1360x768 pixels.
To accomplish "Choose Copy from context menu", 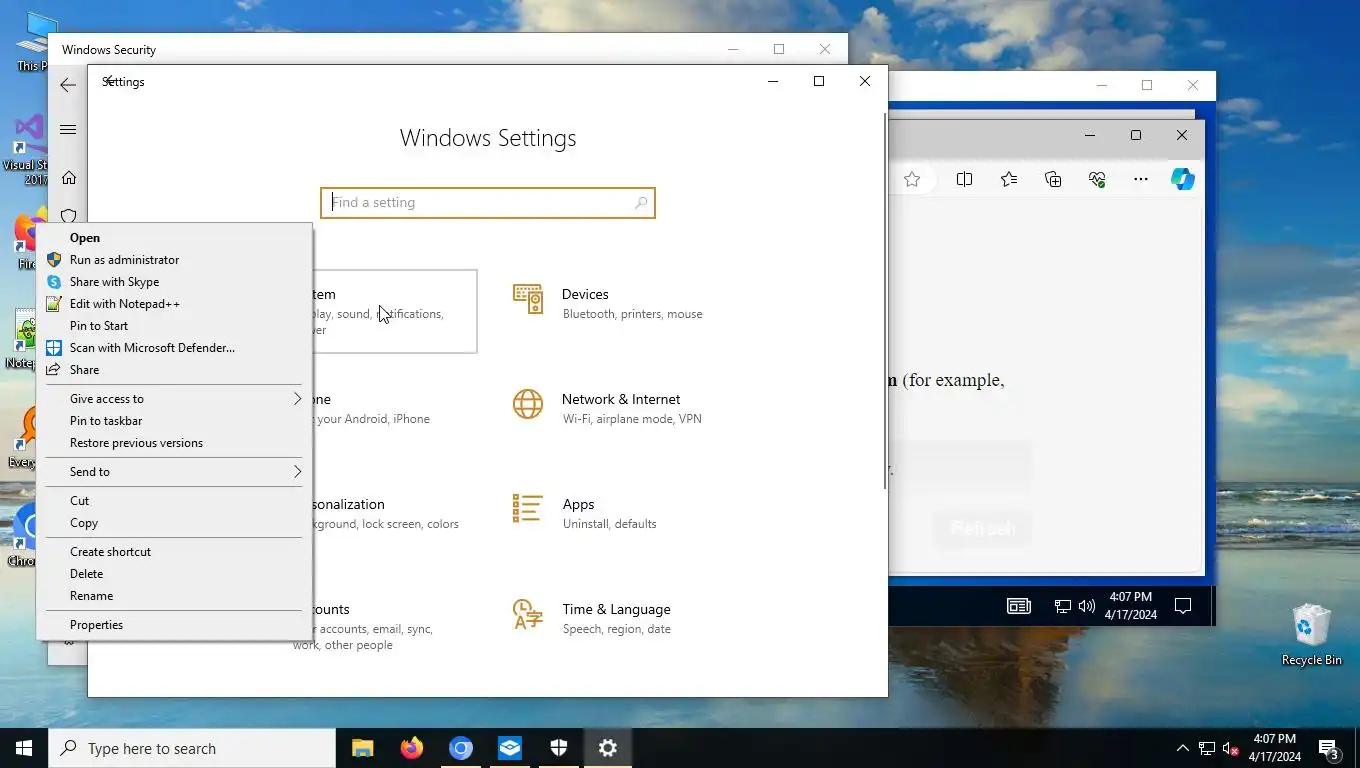I will pos(174,523).
